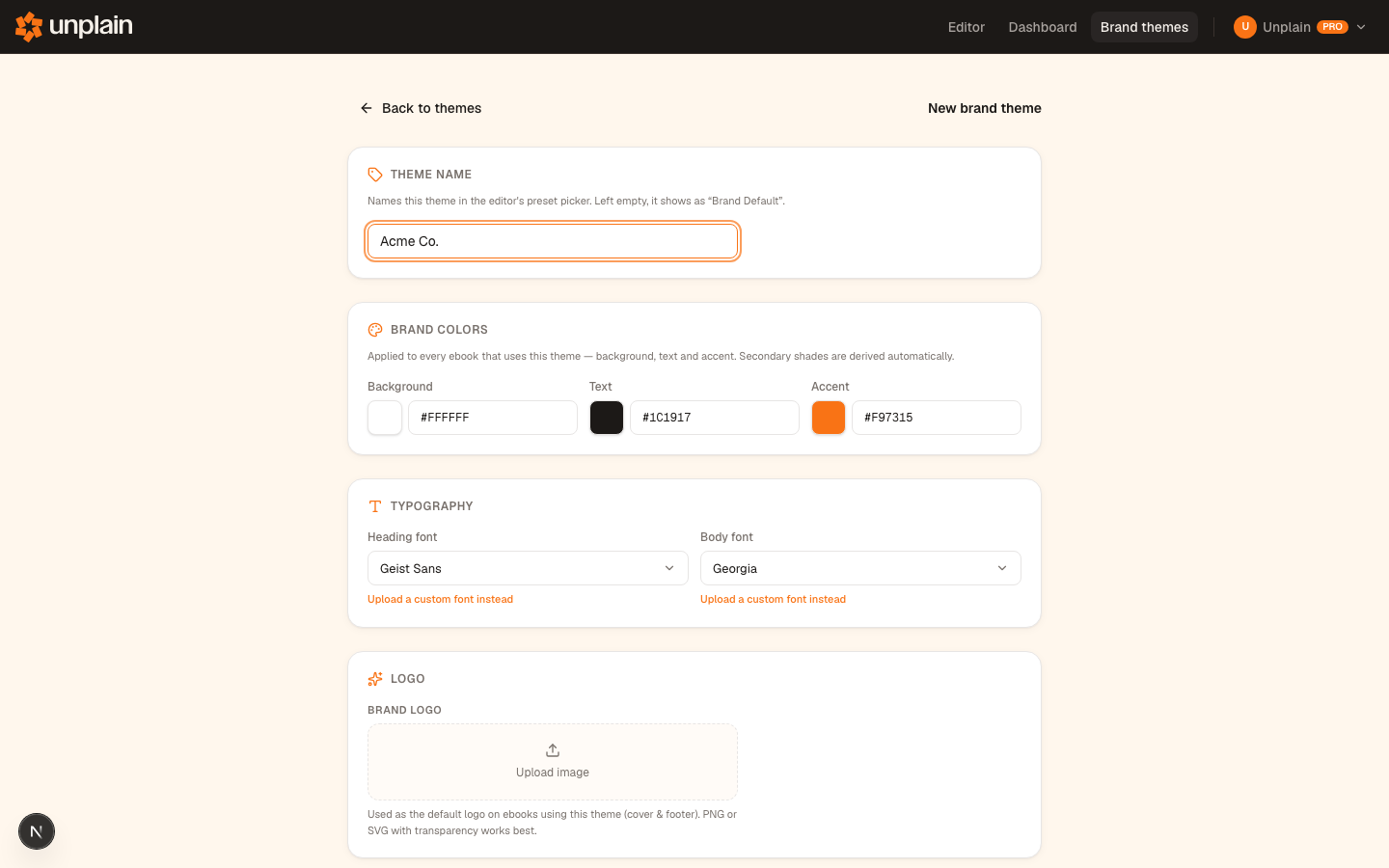
Task: Open the Dashboard tab
Action: (x=1043, y=27)
